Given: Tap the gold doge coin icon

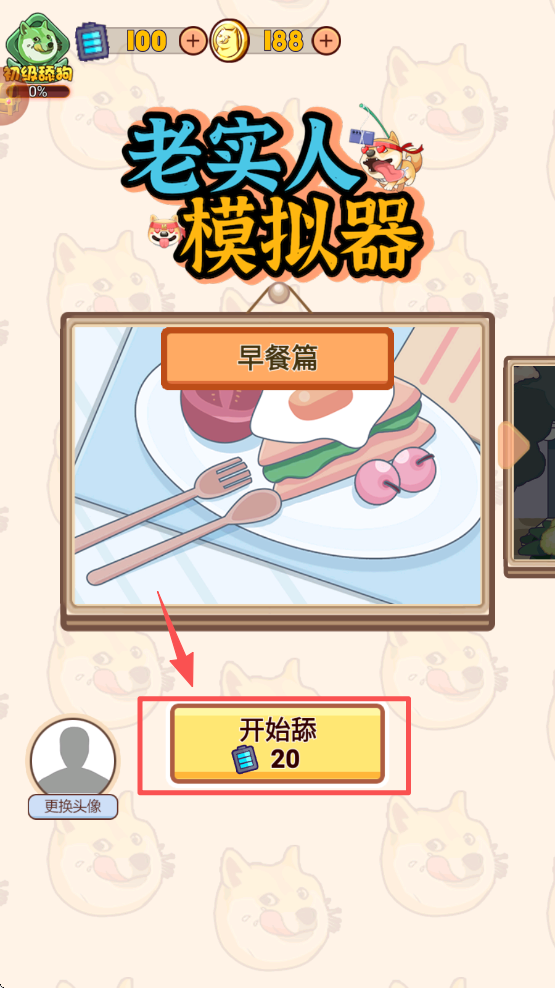Looking at the screenshot, I should [229, 41].
